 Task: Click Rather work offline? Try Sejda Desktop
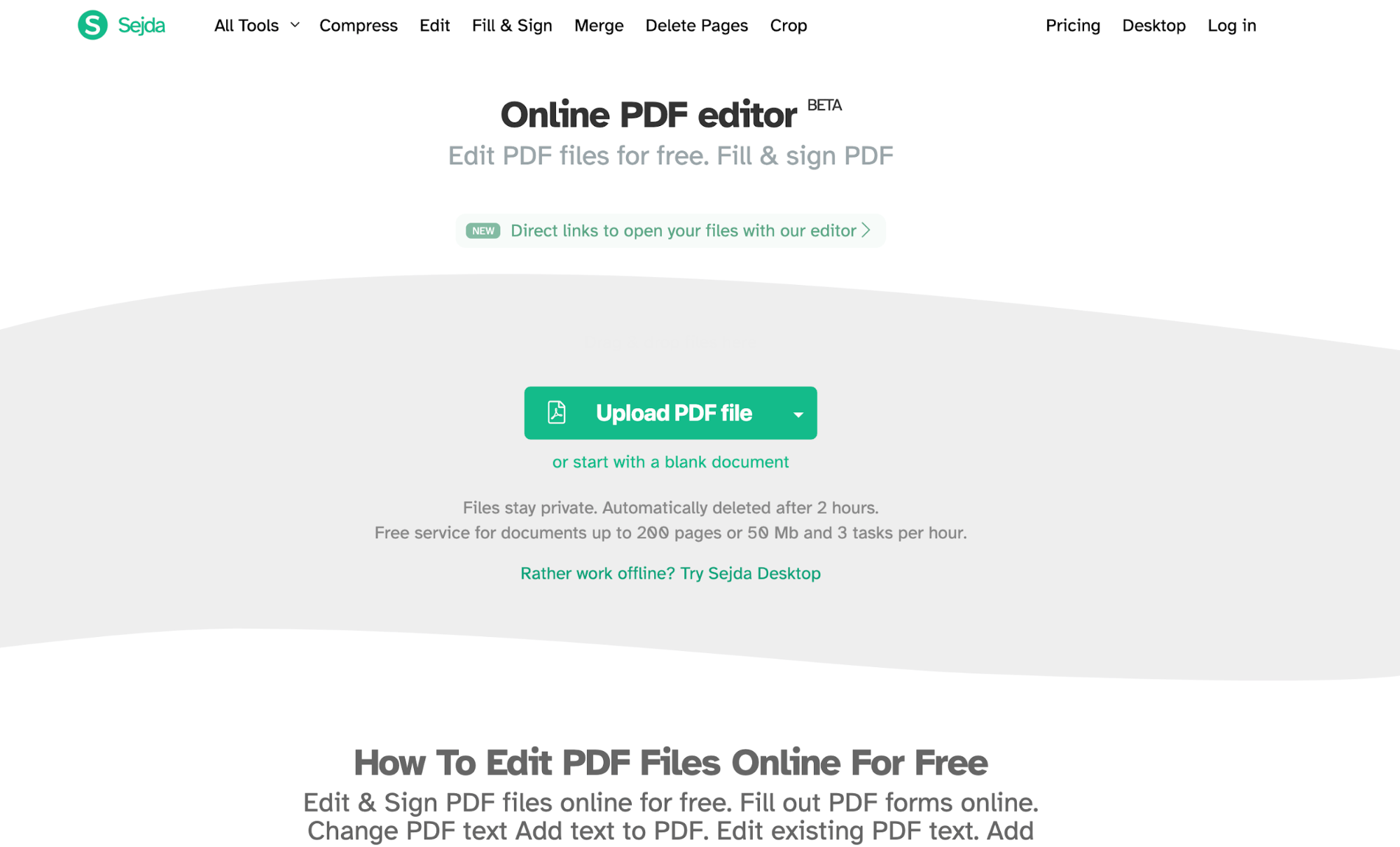(x=670, y=573)
